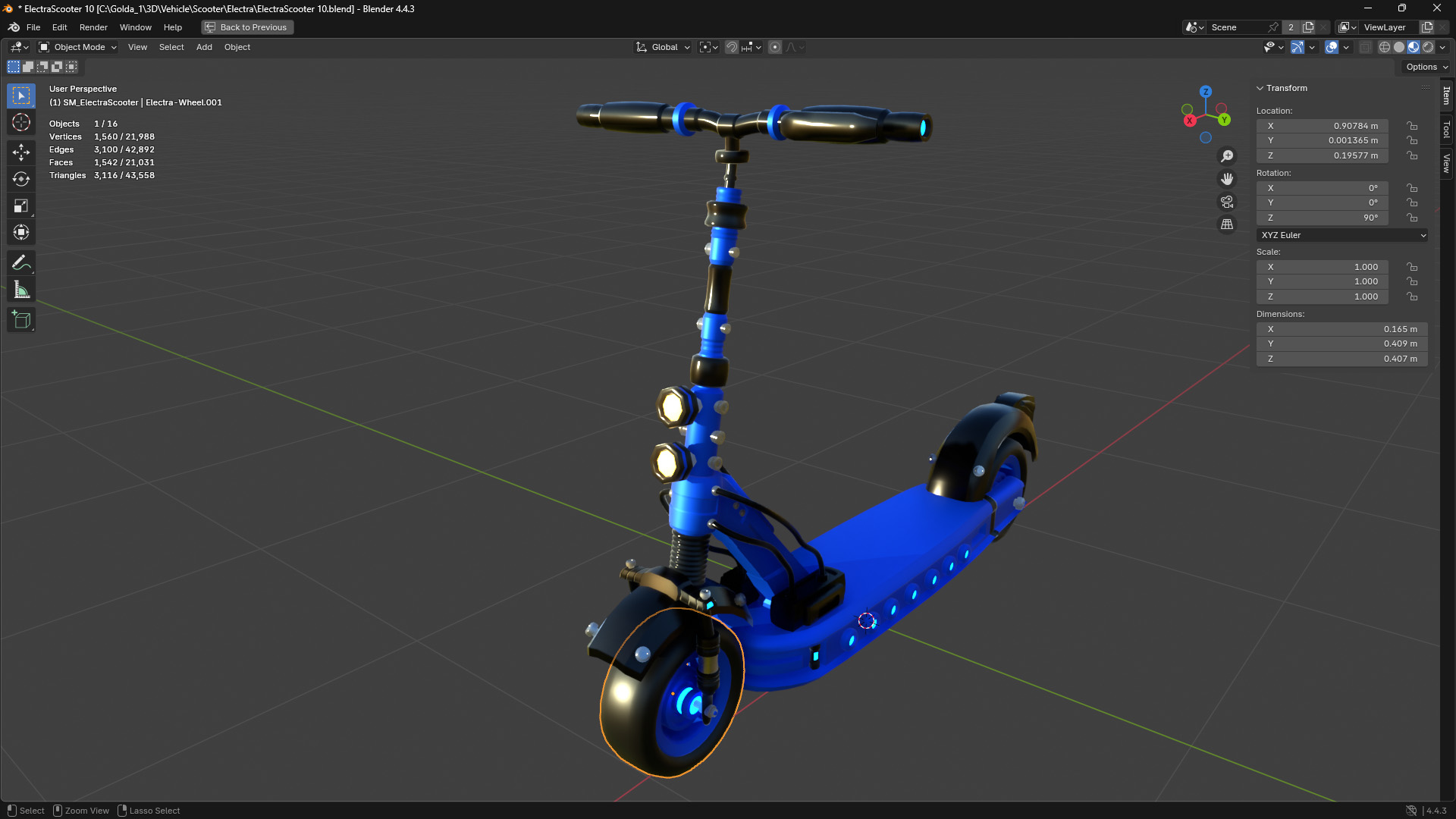Select the Move tool

pyautogui.click(x=20, y=151)
